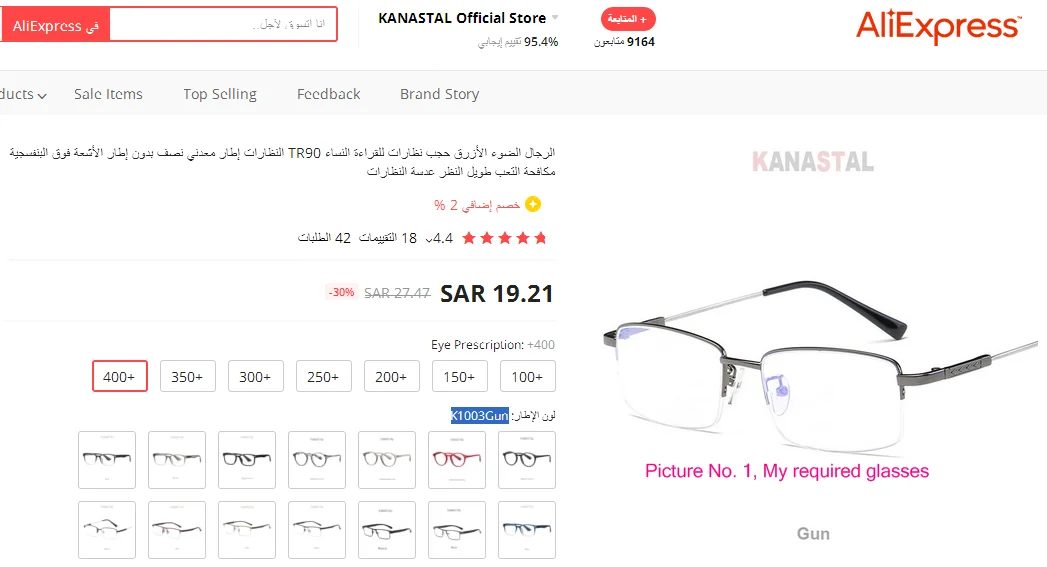Image resolution: width=1047 pixels, height=567 pixels.
Task: Click the red follow store button
Action: click(x=628, y=19)
